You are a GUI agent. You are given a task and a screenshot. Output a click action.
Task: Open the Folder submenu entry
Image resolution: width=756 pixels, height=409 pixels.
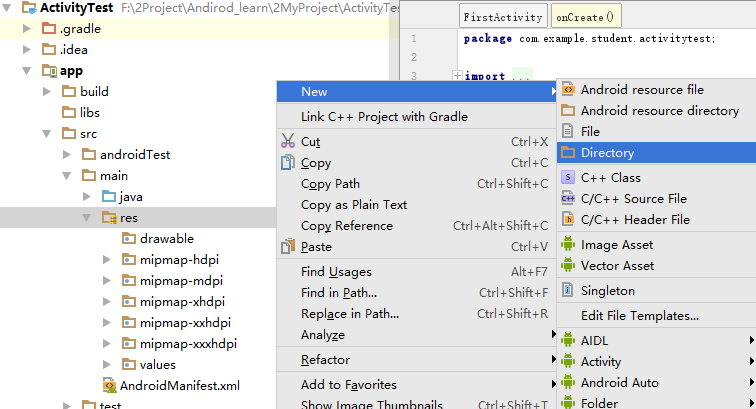pos(656,403)
